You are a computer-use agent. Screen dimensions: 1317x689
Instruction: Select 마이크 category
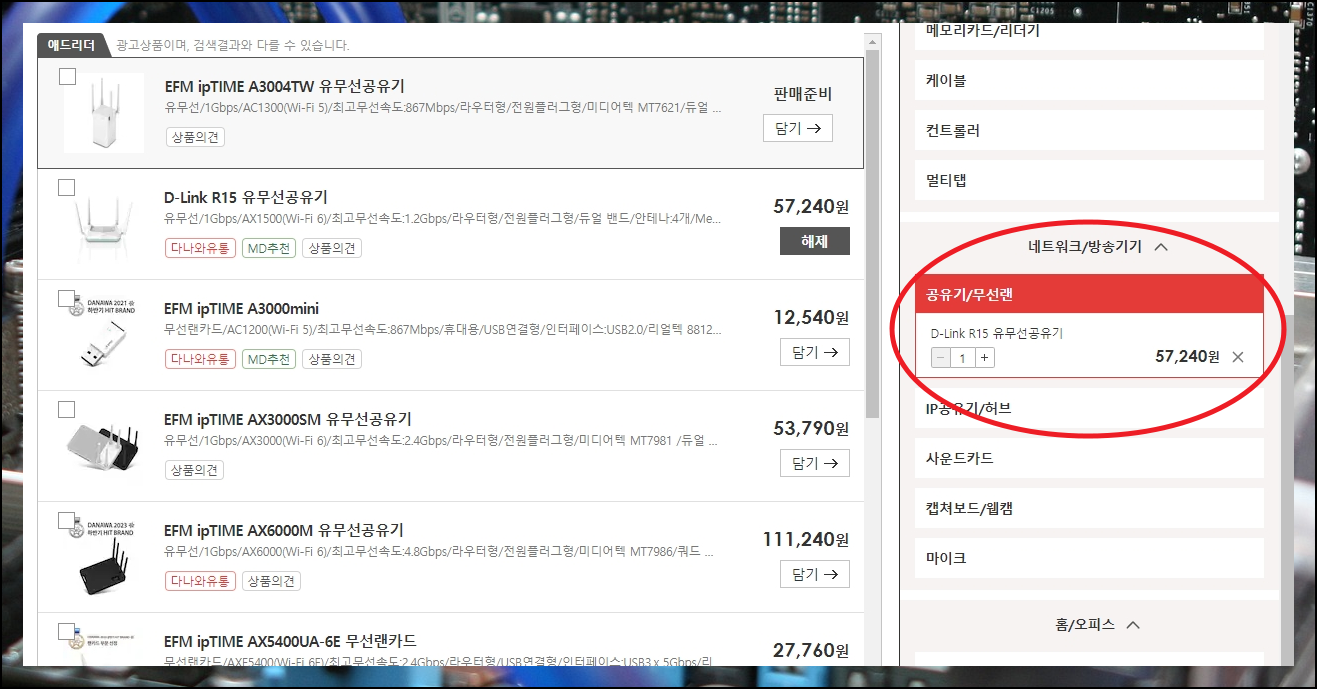[x=1089, y=558]
